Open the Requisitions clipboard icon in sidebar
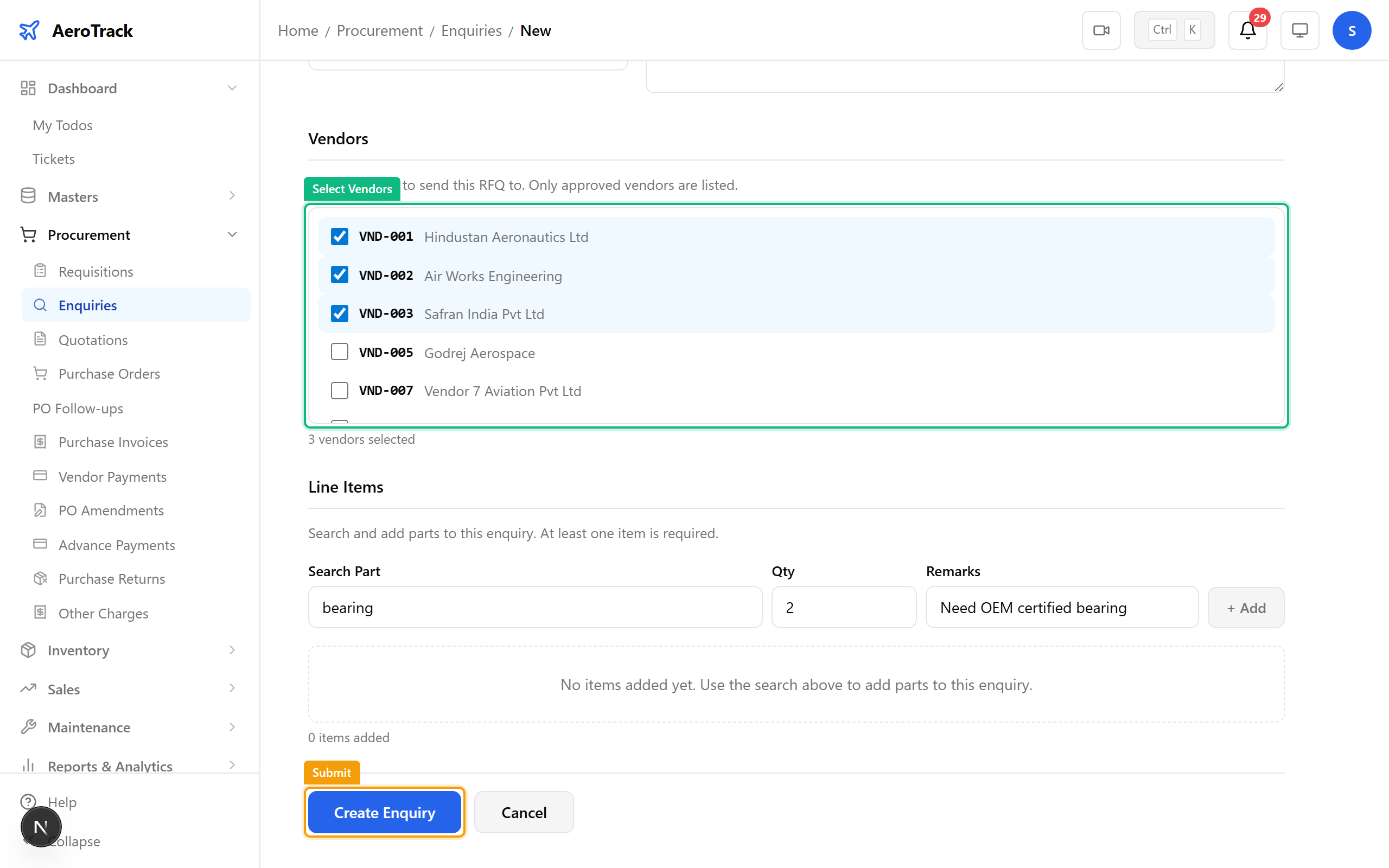 point(40,270)
